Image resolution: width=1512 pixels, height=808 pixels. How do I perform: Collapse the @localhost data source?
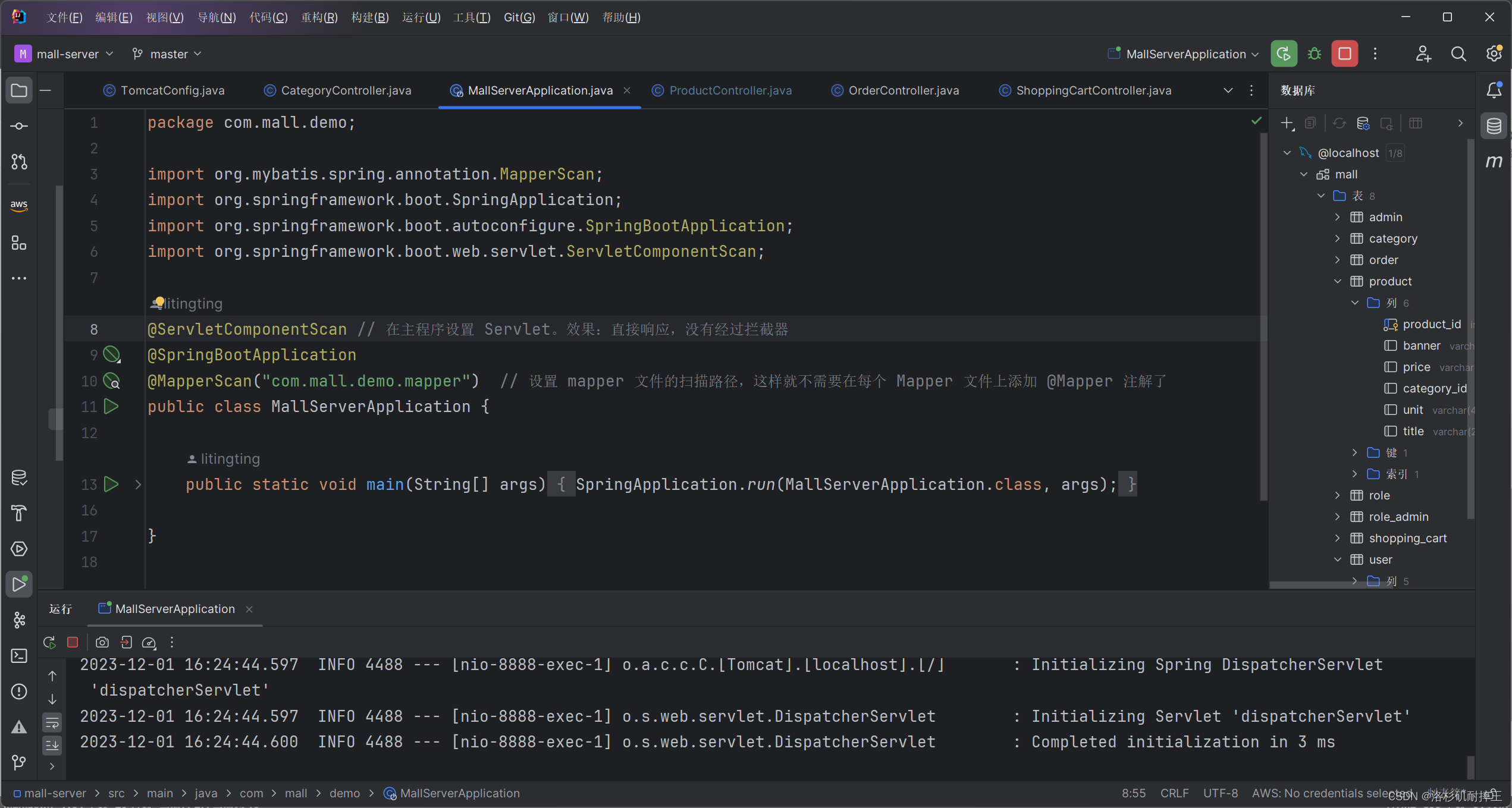coord(1287,153)
